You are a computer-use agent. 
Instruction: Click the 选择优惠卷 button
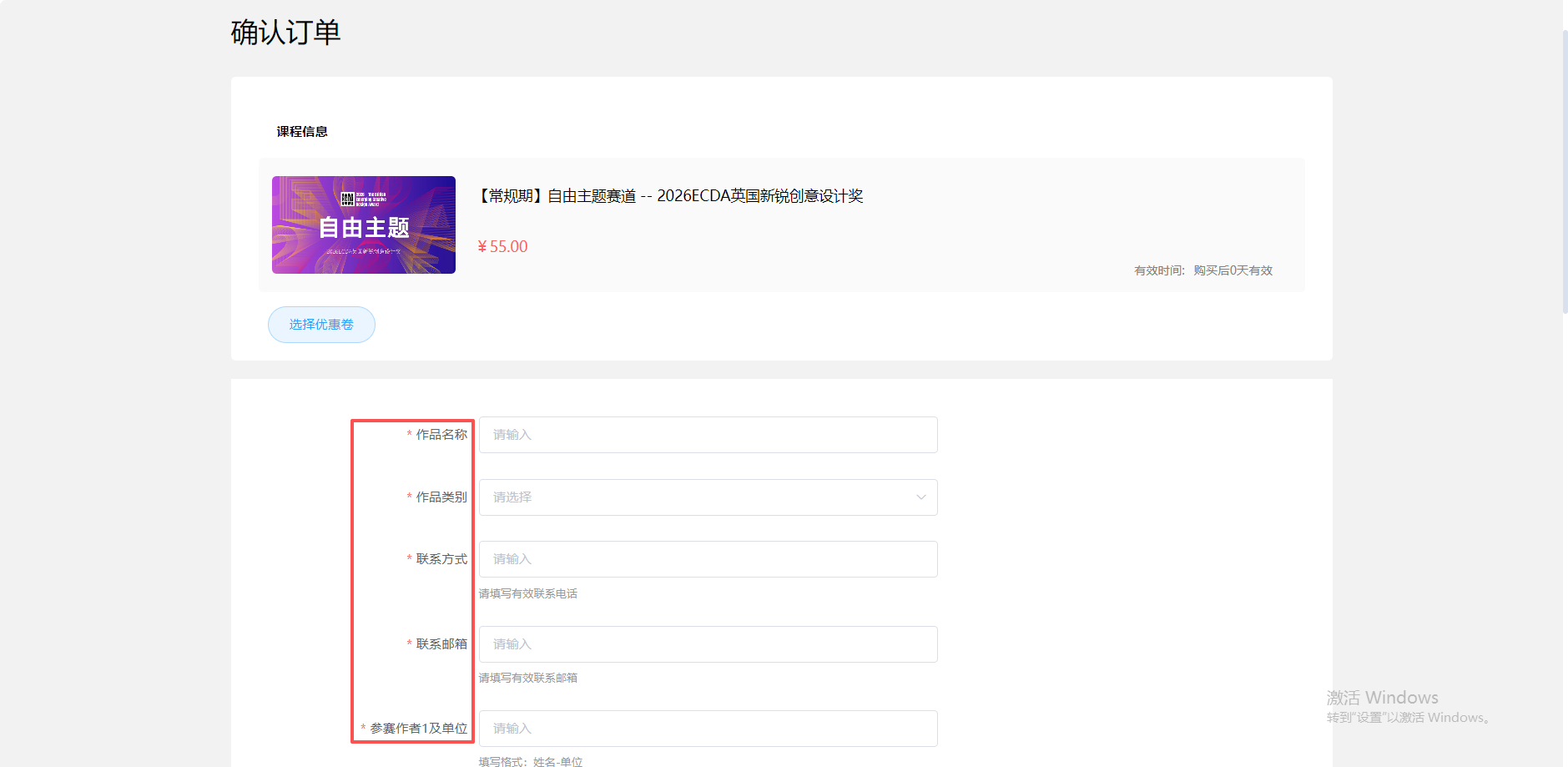[321, 325]
